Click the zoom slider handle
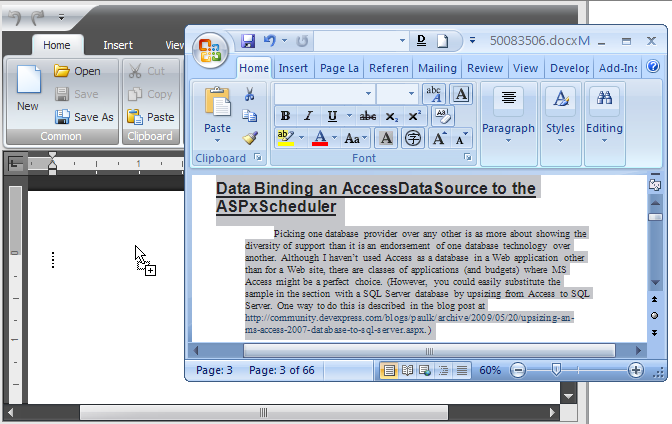The width and height of the screenshot is (672, 424). click(556, 369)
